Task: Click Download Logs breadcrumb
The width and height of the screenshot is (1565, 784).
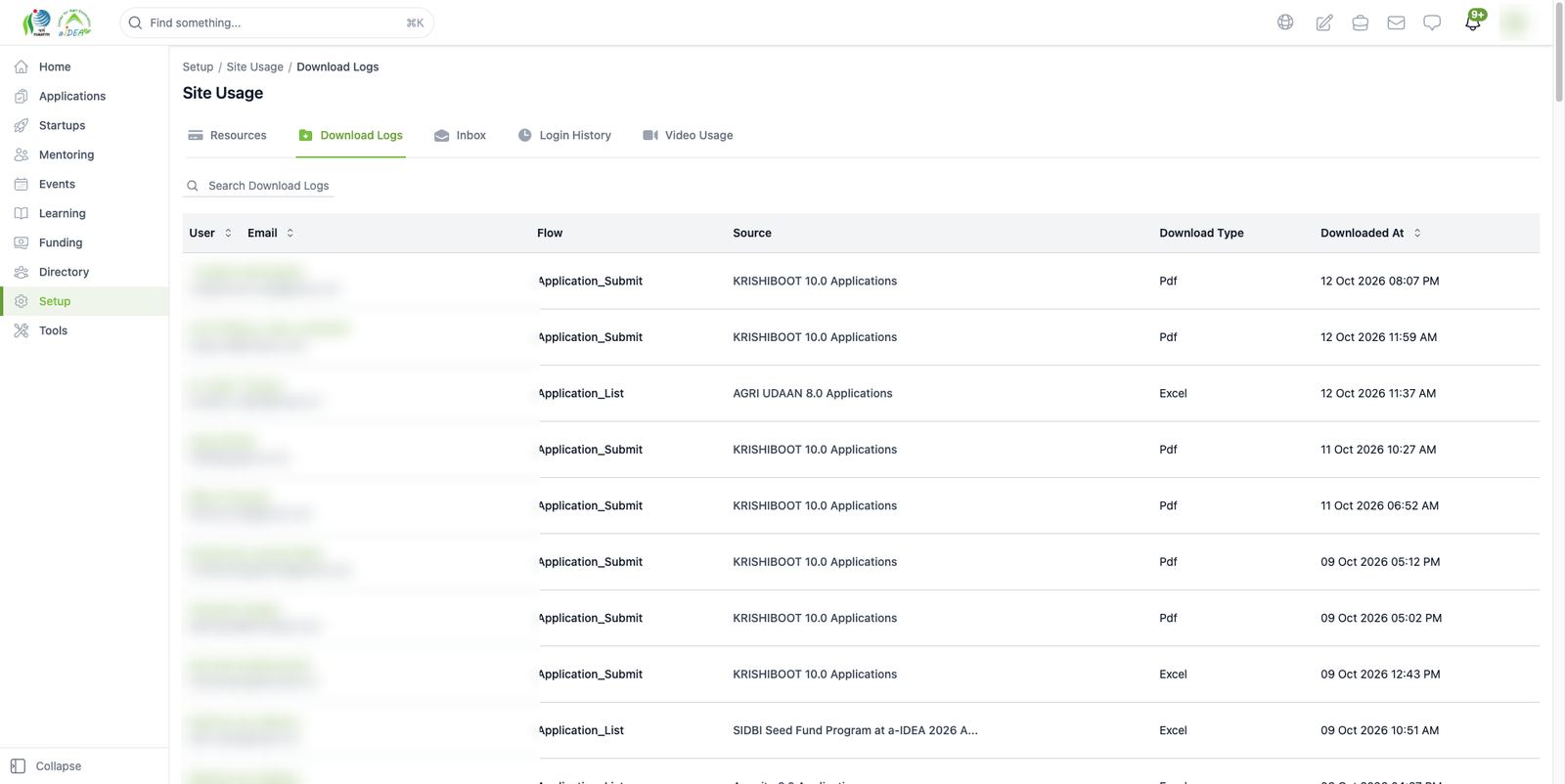Action: (337, 66)
